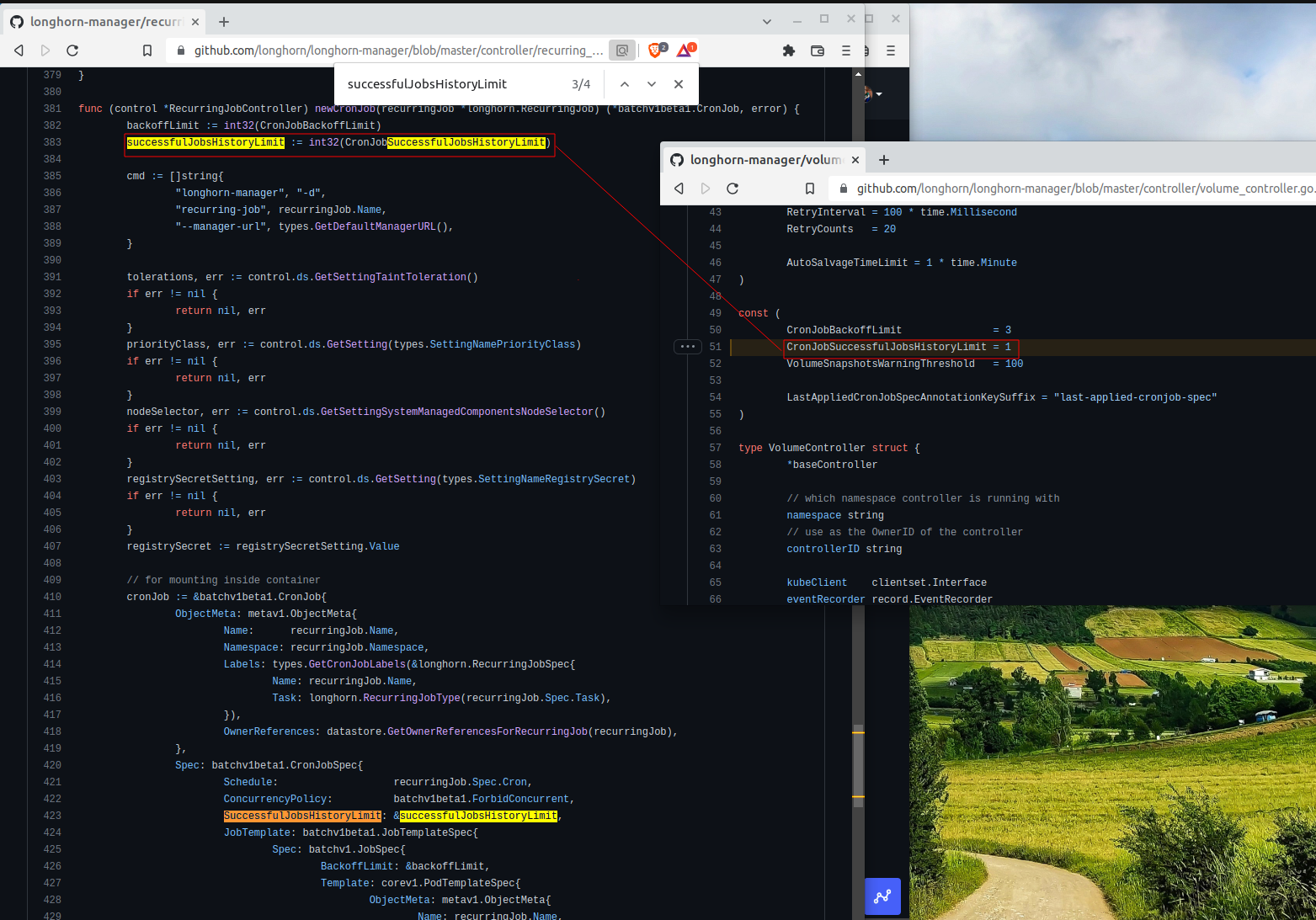Click the recurring job address bar URL
The image size is (1316, 920).
398,51
